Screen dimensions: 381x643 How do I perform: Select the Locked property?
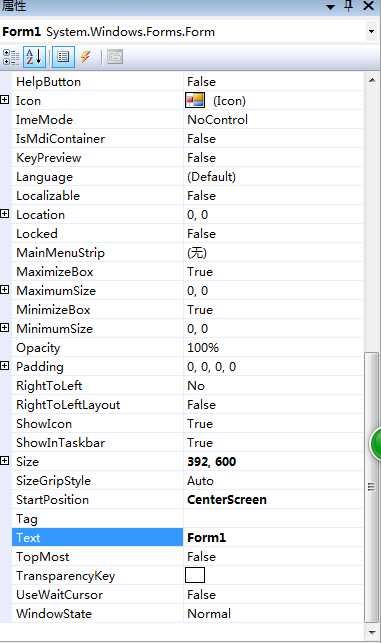pyautogui.click(x=37, y=234)
